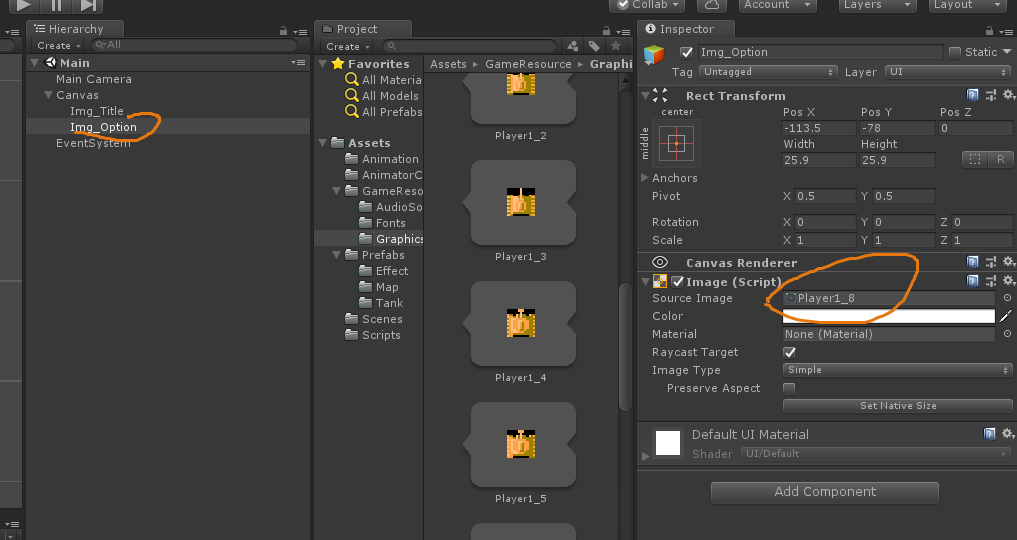Select All Prefabs saved search
Screen dimensions: 1017x540
(x=384, y=112)
